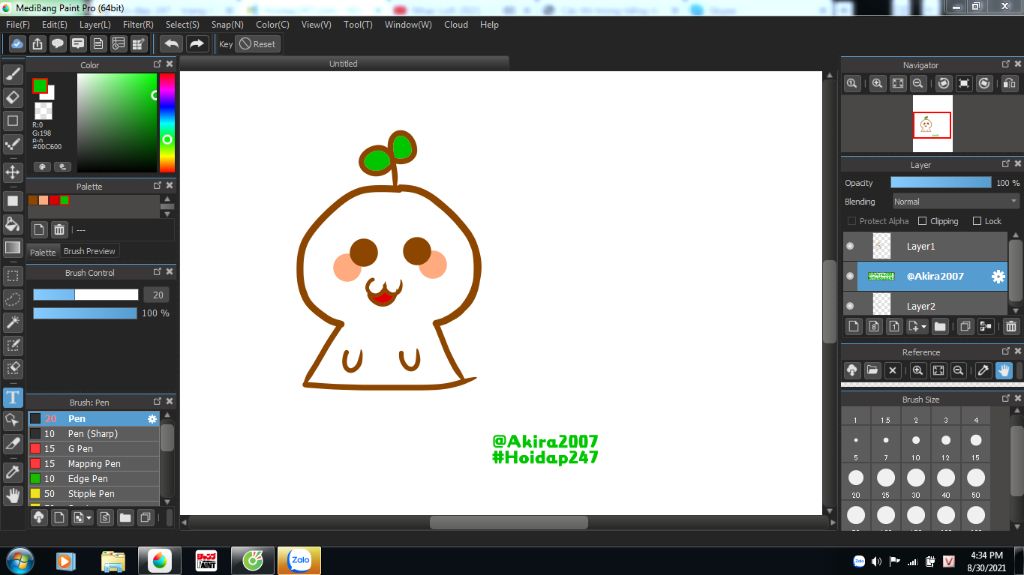This screenshot has height=575, width=1024.
Task: Open Zalo from the Windows taskbar
Action: 299,560
